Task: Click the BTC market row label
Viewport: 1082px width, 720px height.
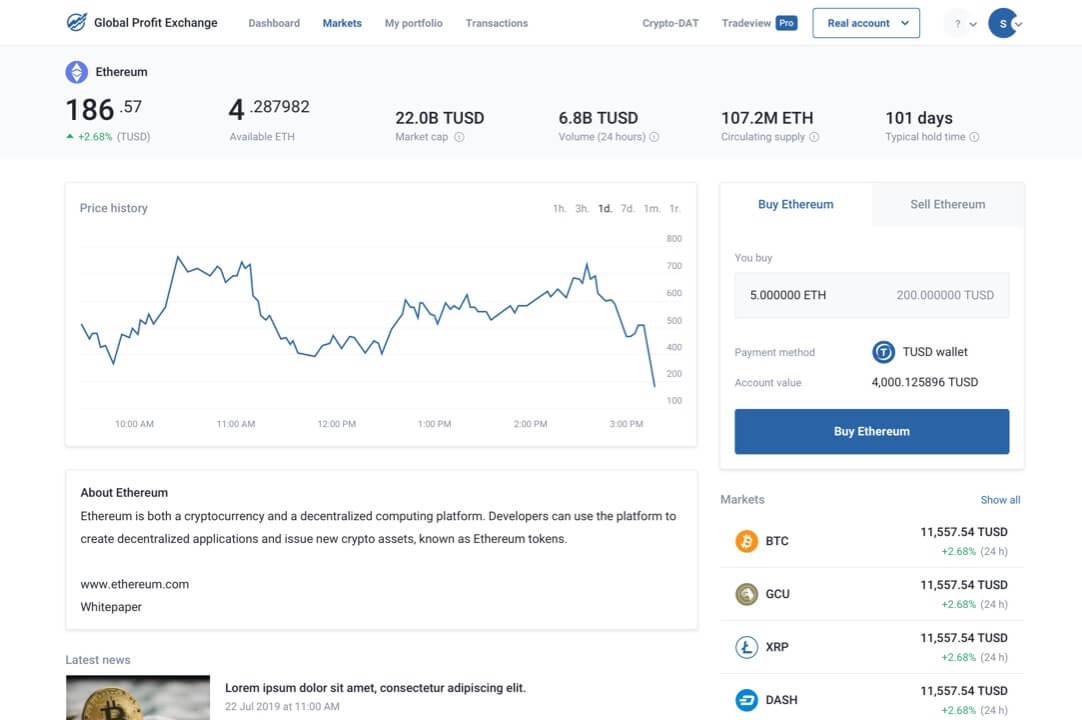Action: click(x=777, y=541)
